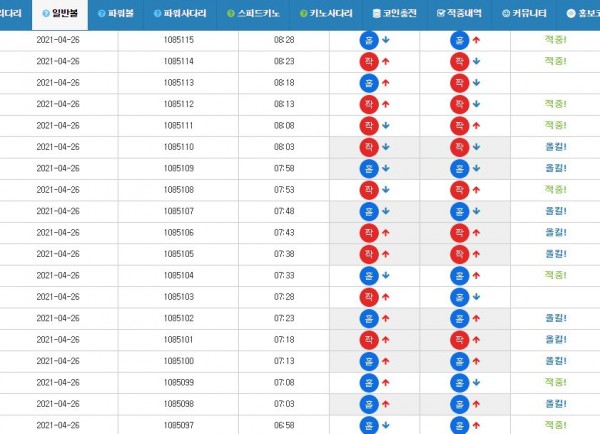
Task: Click the round number 1085112
Action: click(x=179, y=104)
